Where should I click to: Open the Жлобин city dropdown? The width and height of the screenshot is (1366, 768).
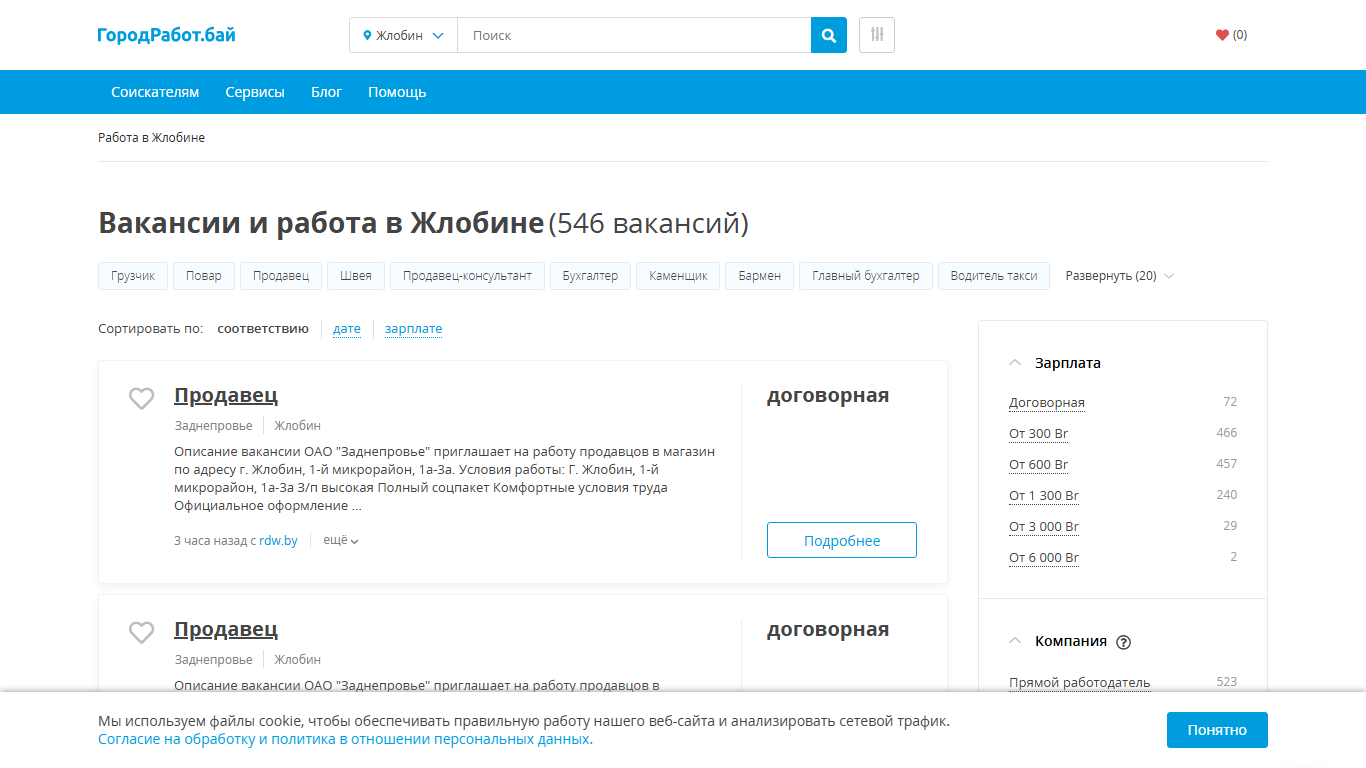point(403,35)
